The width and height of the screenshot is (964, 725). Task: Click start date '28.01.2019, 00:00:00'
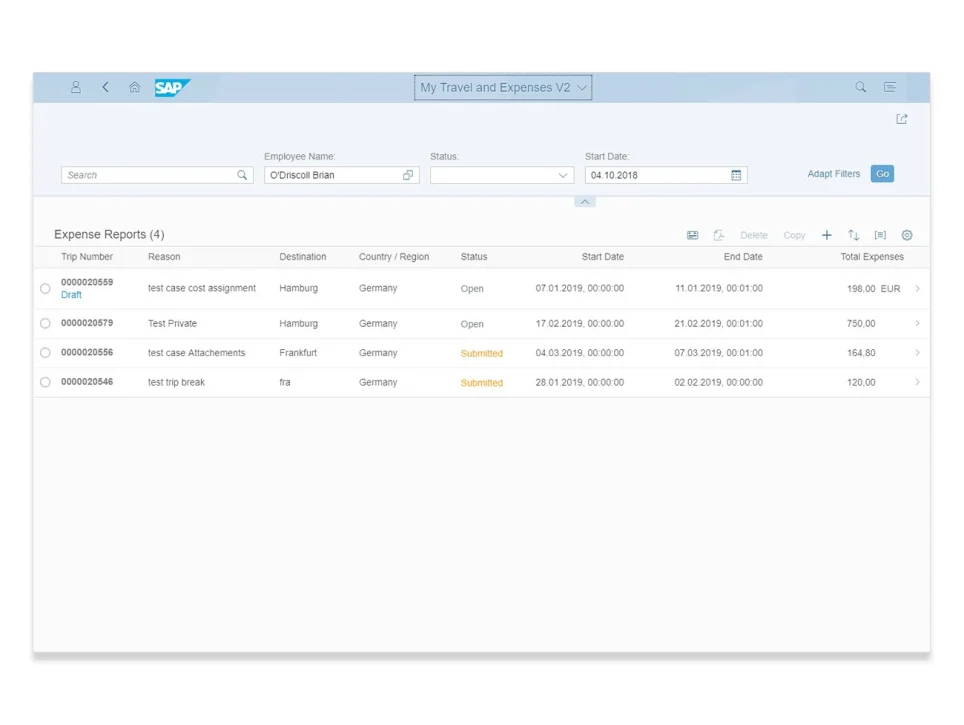coord(580,382)
